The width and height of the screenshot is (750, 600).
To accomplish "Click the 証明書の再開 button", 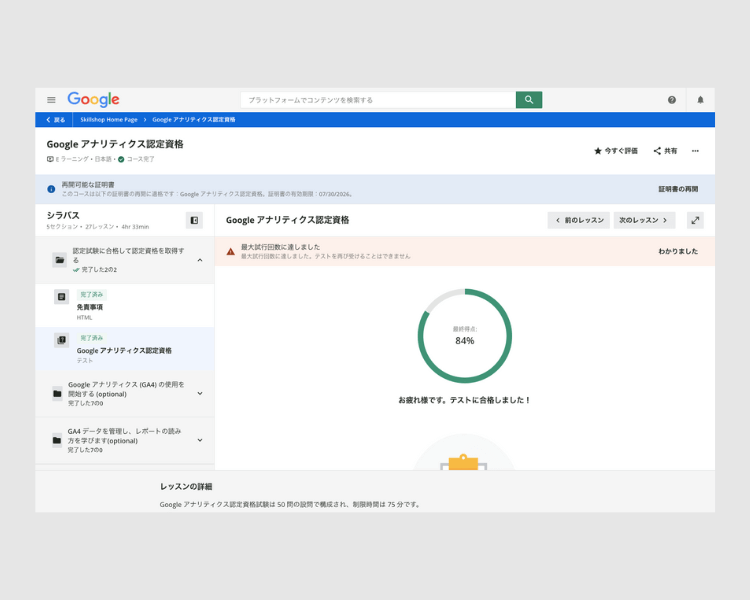I will pos(678,189).
